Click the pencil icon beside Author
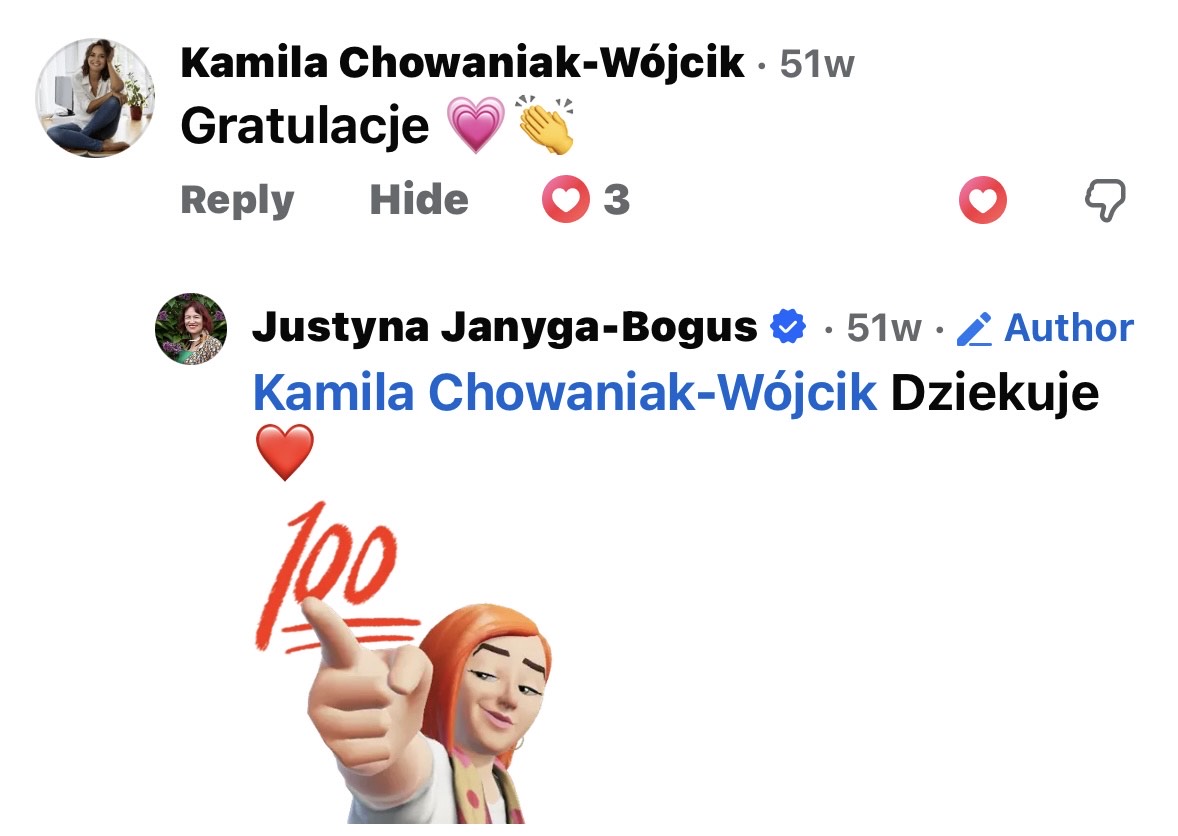This screenshot has width=1178, height=836. point(974,329)
